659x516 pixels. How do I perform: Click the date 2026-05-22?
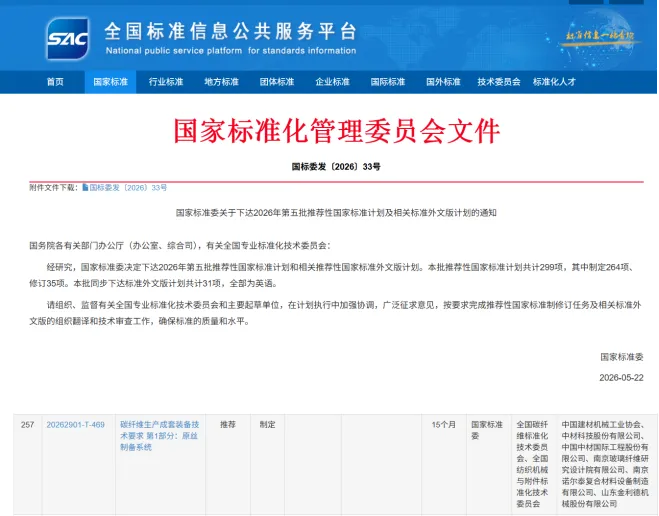coord(621,378)
